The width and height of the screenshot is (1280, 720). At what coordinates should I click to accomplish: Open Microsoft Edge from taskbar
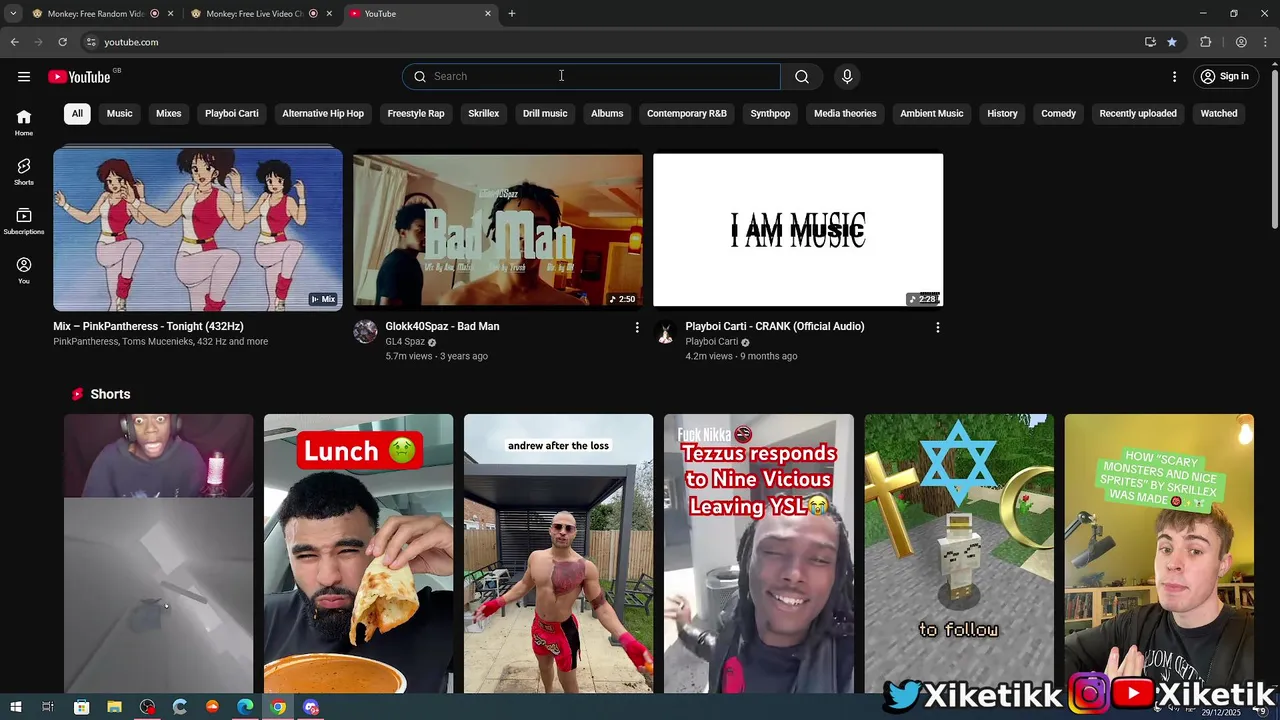click(x=245, y=708)
